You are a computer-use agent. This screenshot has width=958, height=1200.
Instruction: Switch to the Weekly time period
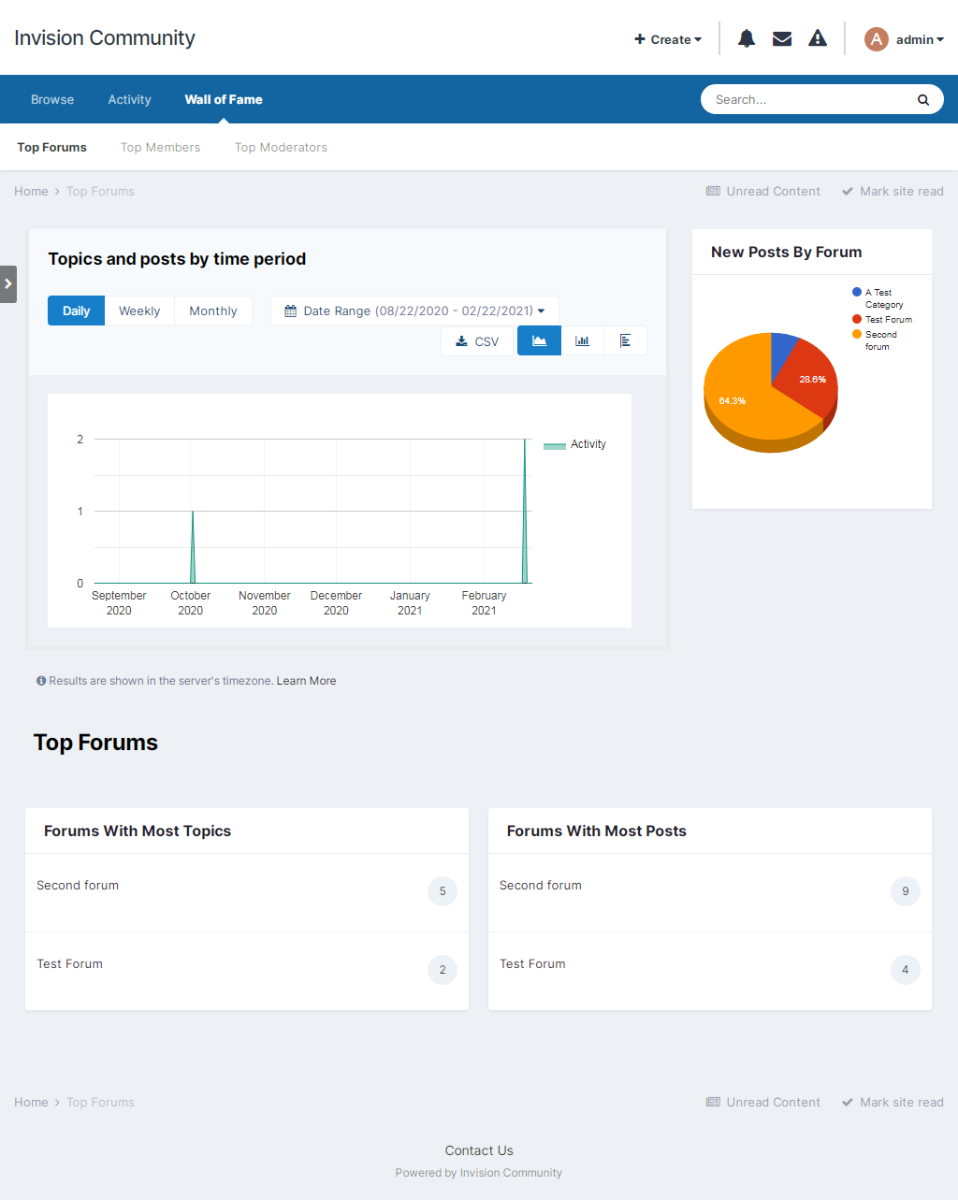(139, 311)
